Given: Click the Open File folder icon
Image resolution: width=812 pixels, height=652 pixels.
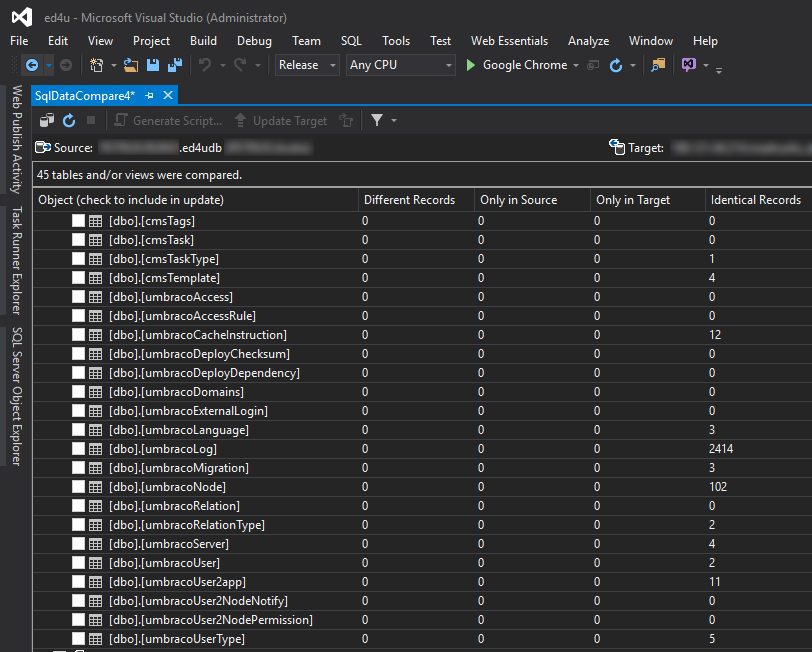Looking at the screenshot, I should 130,65.
